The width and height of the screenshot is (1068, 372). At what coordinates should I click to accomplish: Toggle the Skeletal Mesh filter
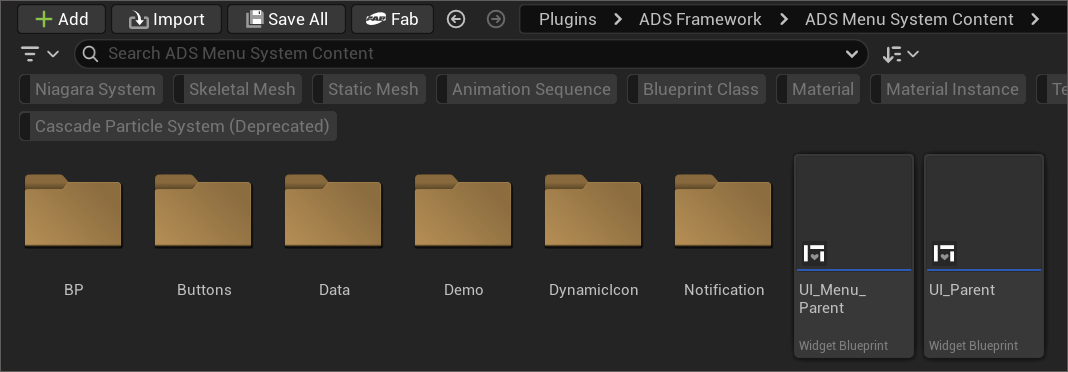pyautogui.click(x=238, y=89)
